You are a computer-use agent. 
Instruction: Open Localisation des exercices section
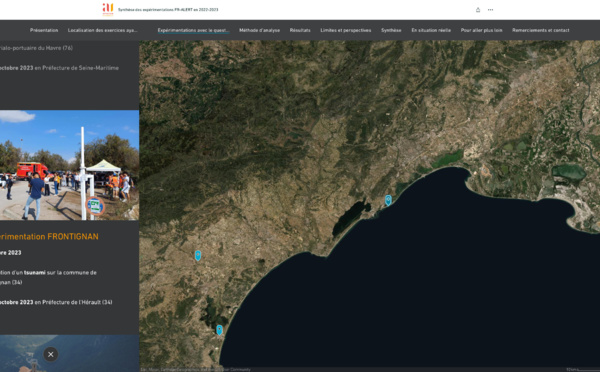click(x=103, y=30)
